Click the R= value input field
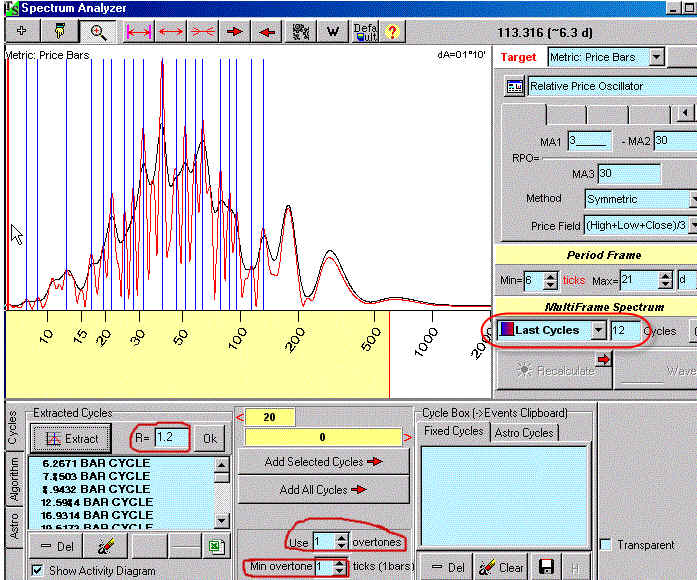 pos(170,438)
